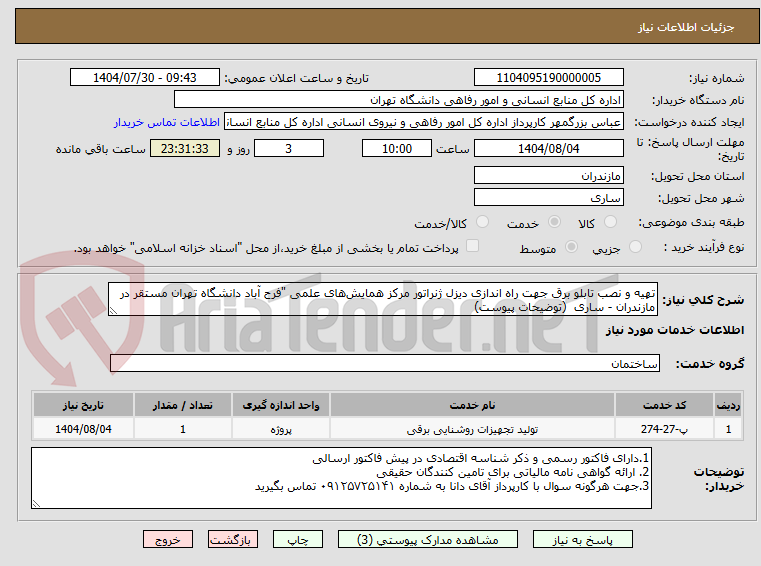Open مشاهده مدارک پیوستی (3) button

pyautogui.click(x=428, y=540)
